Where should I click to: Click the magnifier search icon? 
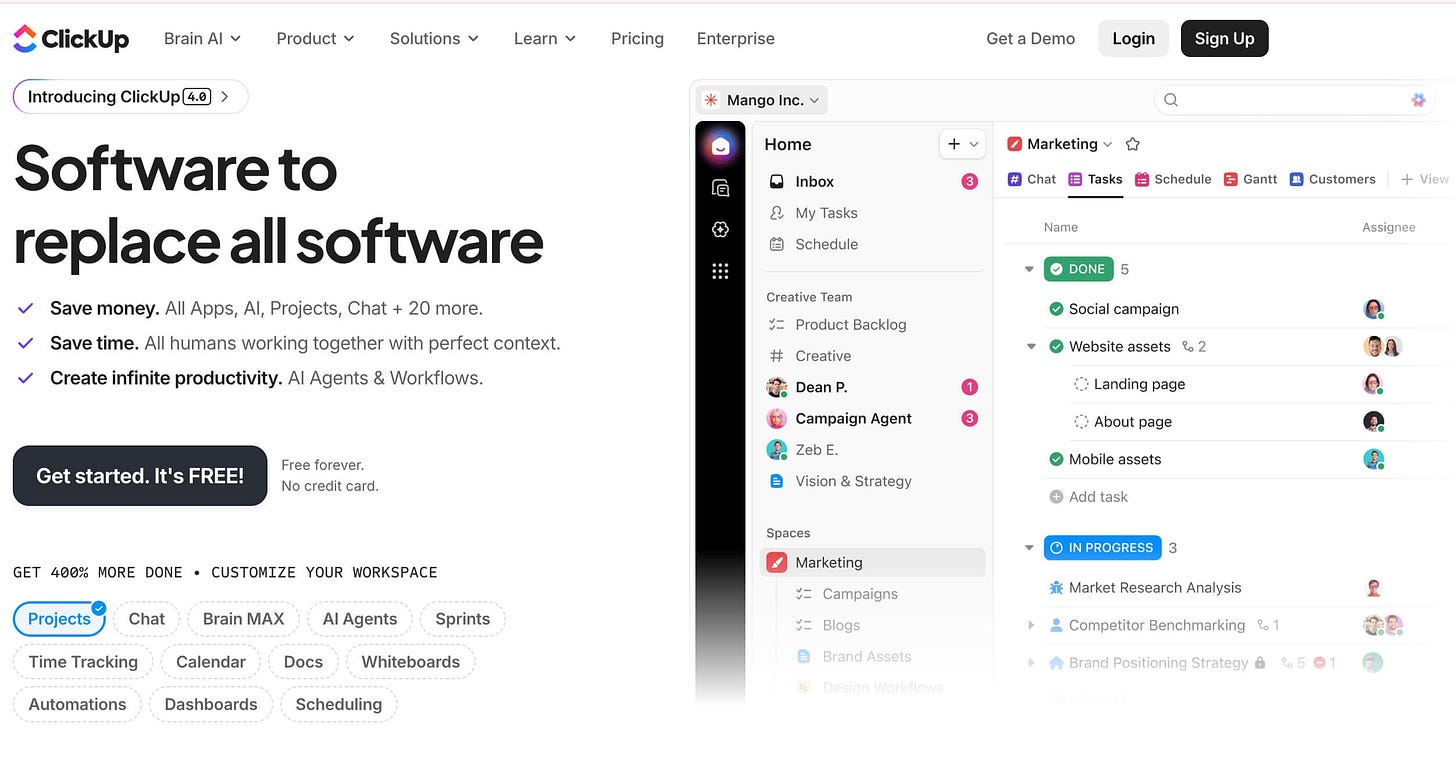pos(1171,100)
